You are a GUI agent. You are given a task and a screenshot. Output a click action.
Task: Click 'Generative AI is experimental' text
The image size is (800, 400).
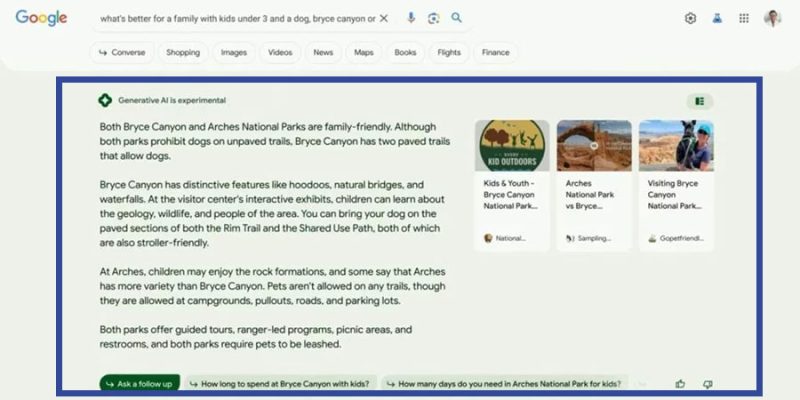[172, 101]
